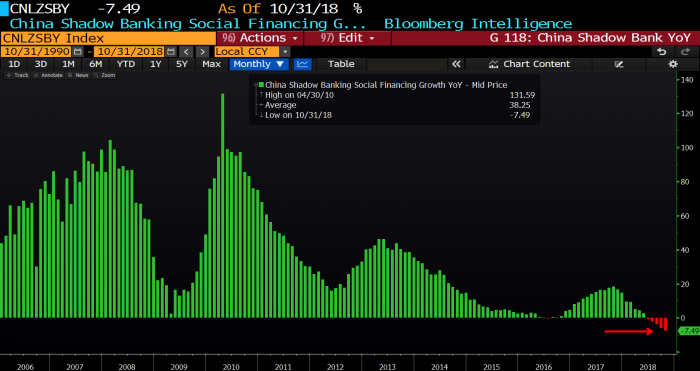Click the 131.59 high value
Viewport: 700px width, 371px height.
pos(522,95)
